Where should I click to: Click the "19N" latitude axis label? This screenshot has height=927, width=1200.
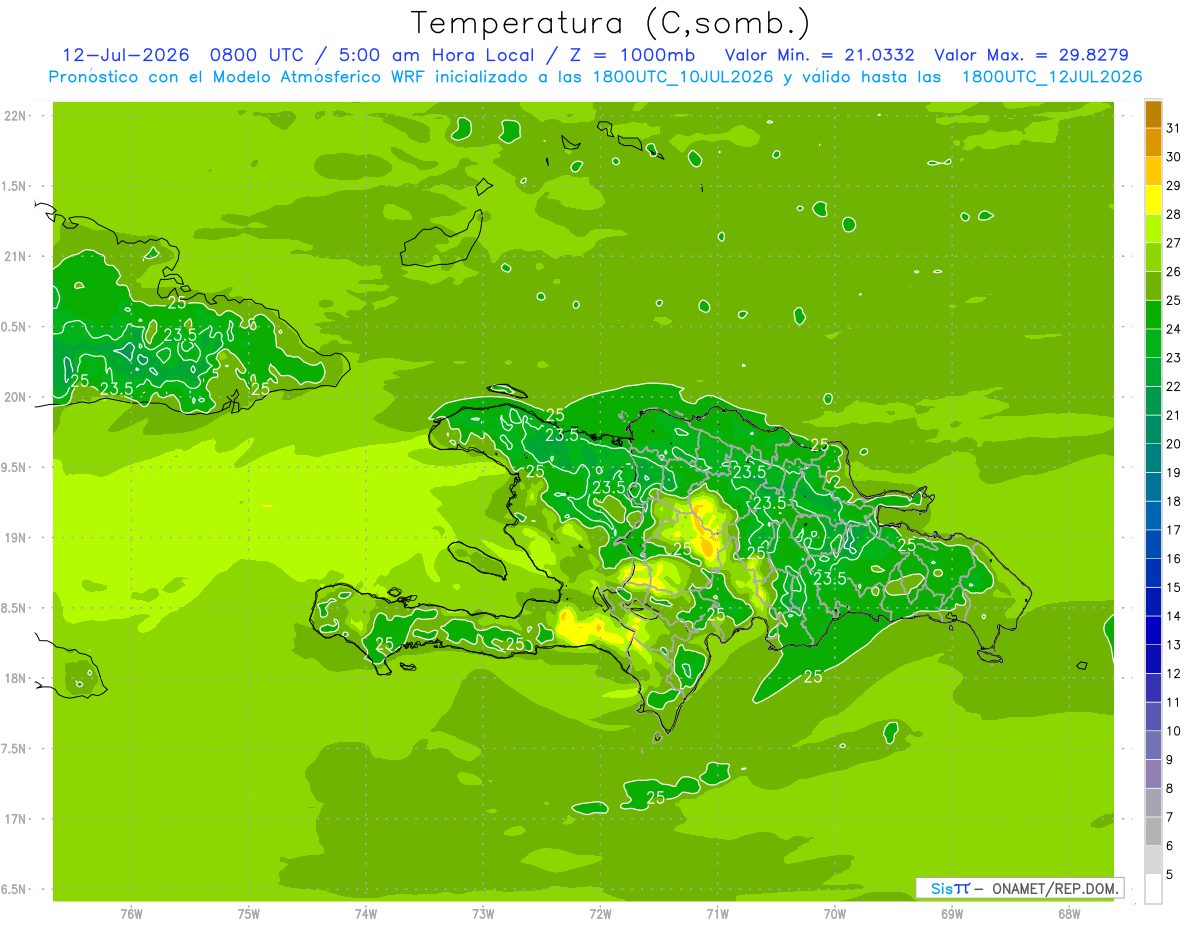tap(16, 538)
